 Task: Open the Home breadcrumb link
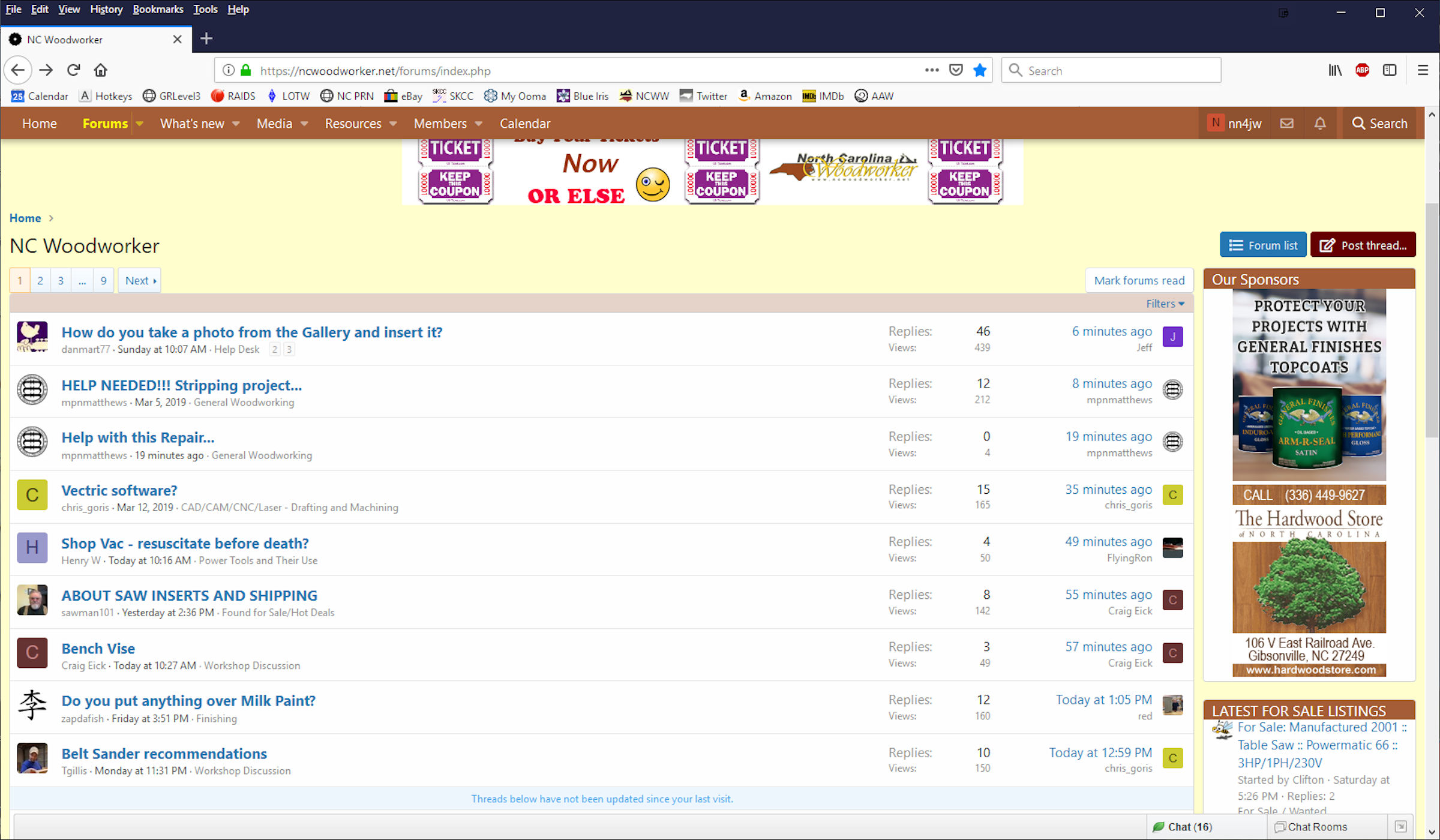pos(25,218)
